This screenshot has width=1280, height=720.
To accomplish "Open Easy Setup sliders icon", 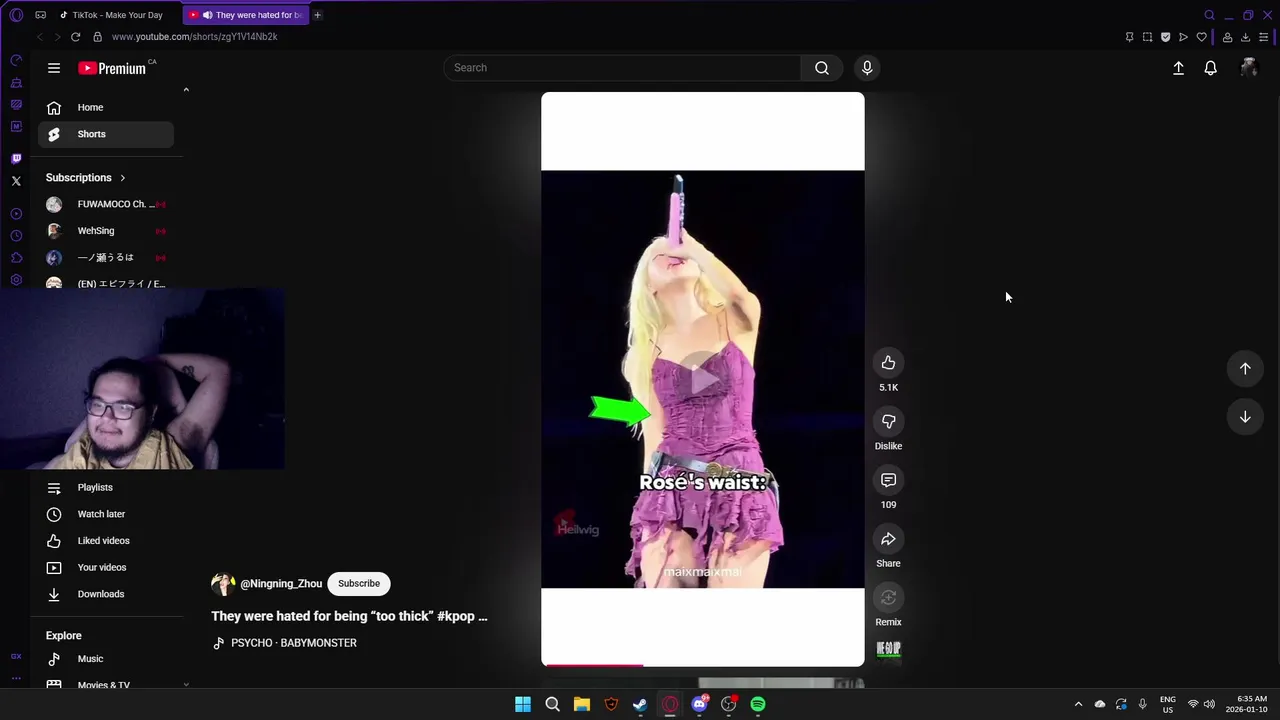I will coord(1263,37).
